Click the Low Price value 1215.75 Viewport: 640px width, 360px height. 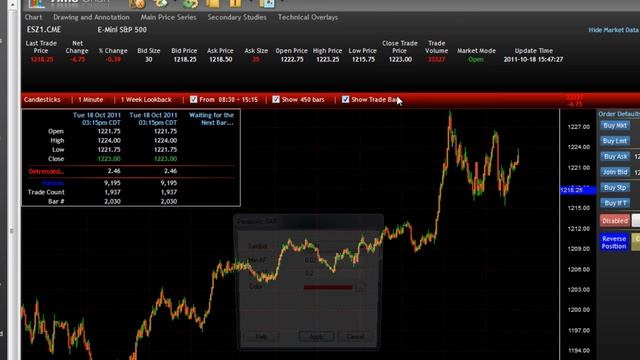click(x=363, y=60)
